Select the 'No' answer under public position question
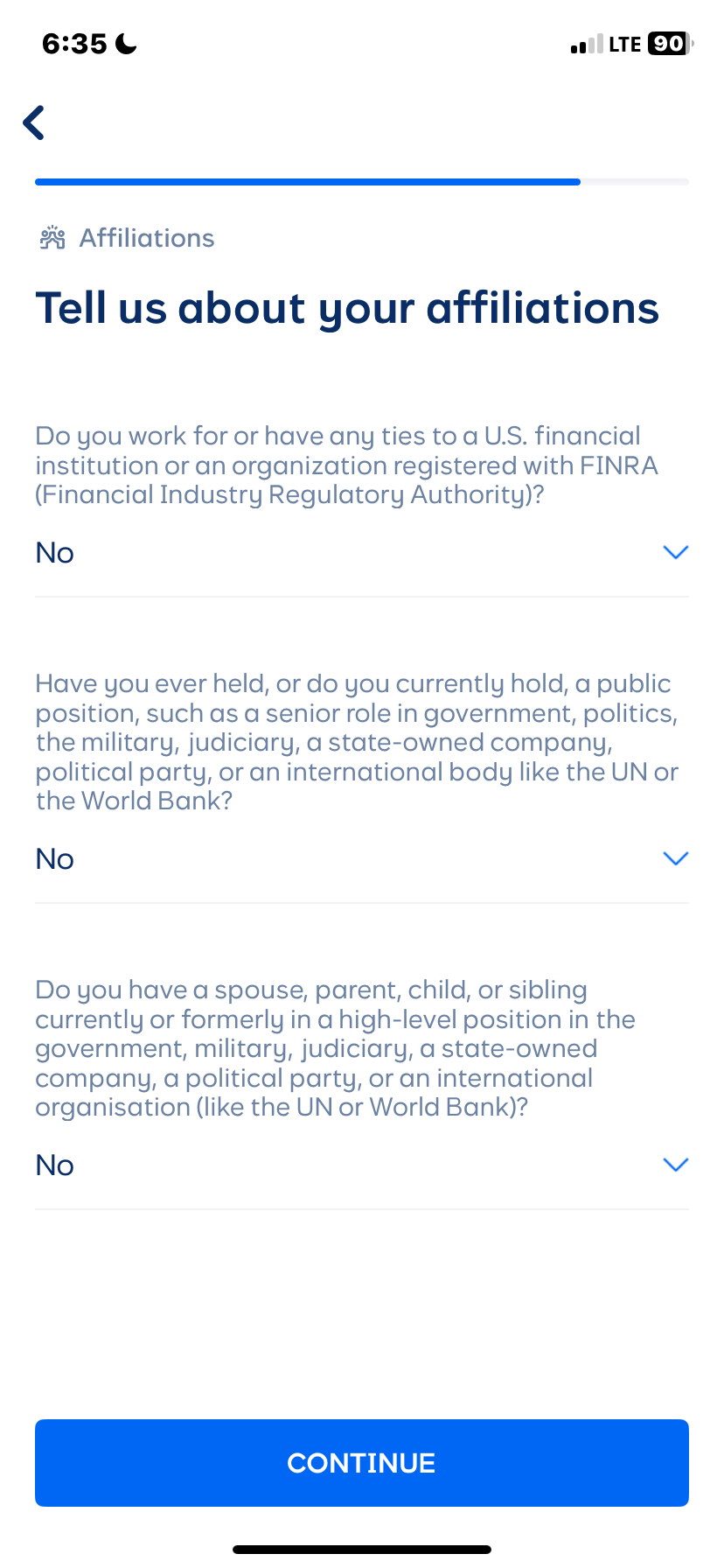Screen dimensions: 724x1568 coord(55,859)
